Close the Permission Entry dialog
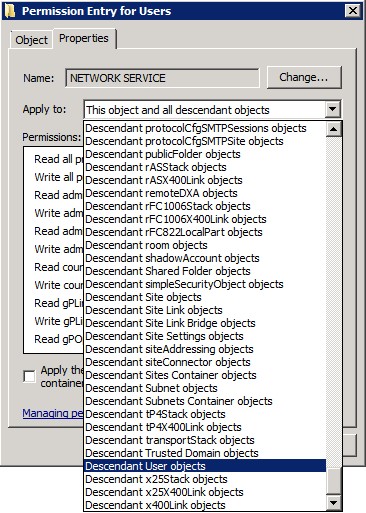The image size is (366, 513). pyautogui.click(x=353, y=11)
